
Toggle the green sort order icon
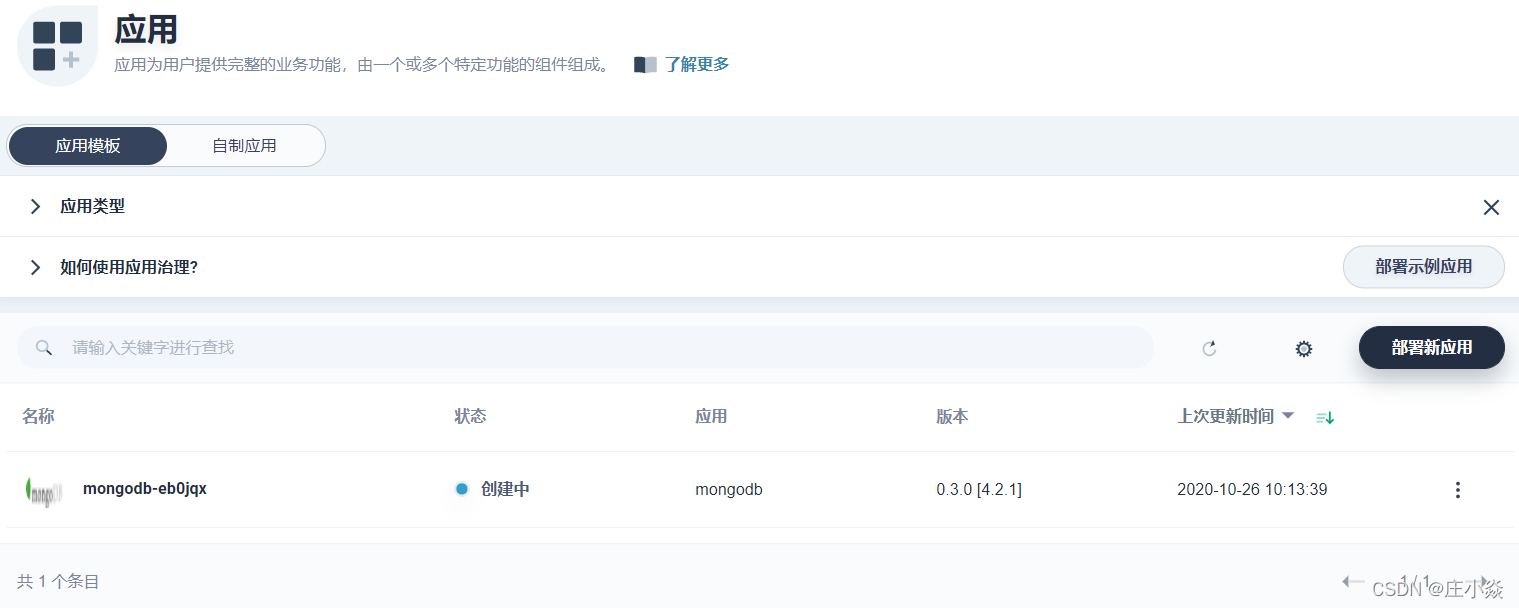1325,417
